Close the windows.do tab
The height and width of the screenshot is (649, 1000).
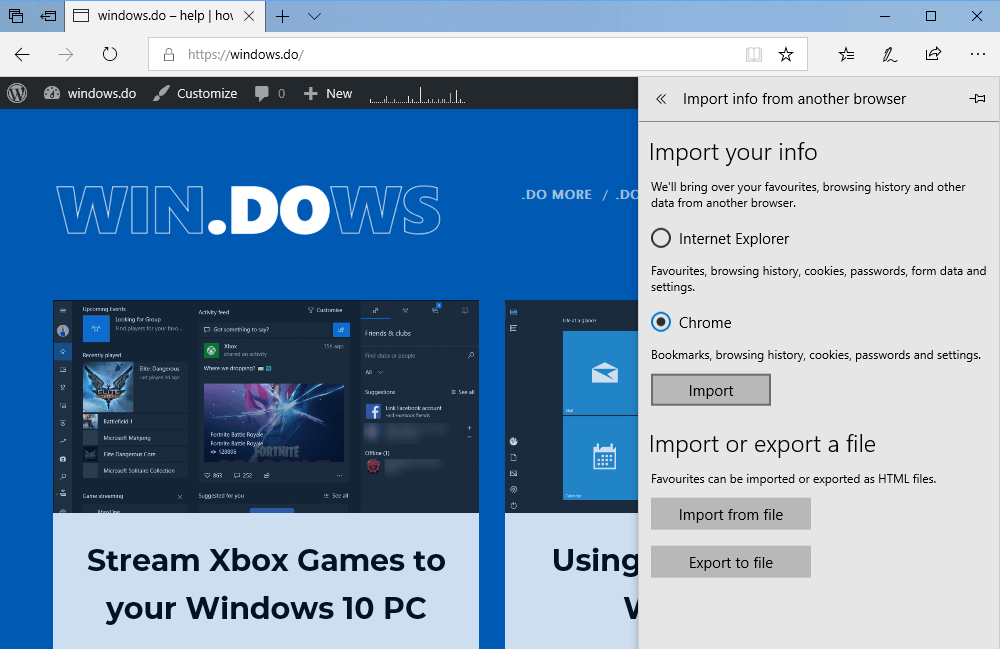pyautogui.click(x=249, y=16)
